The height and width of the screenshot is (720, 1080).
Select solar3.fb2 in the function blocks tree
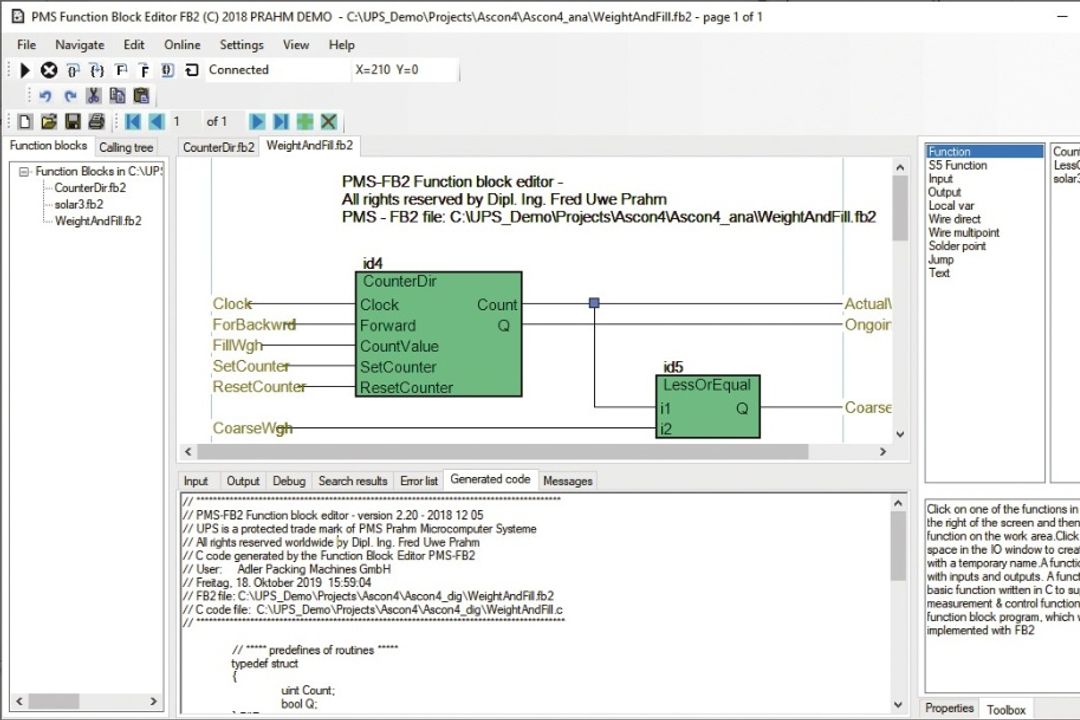point(79,205)
